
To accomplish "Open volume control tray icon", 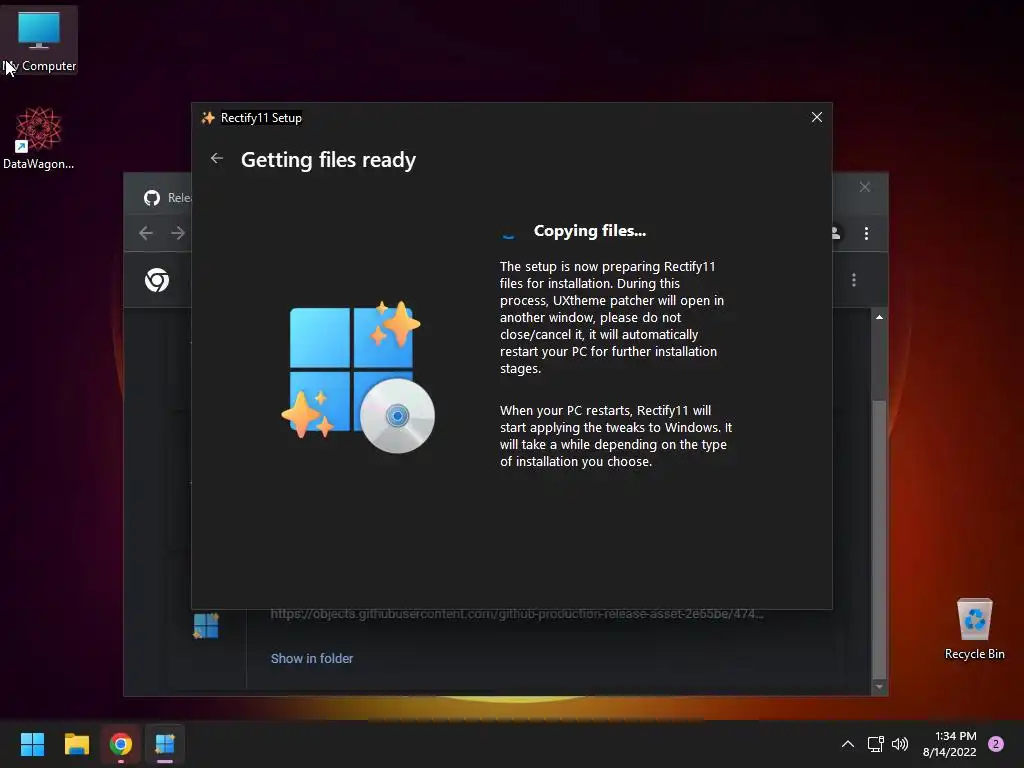I will (900, 744).
